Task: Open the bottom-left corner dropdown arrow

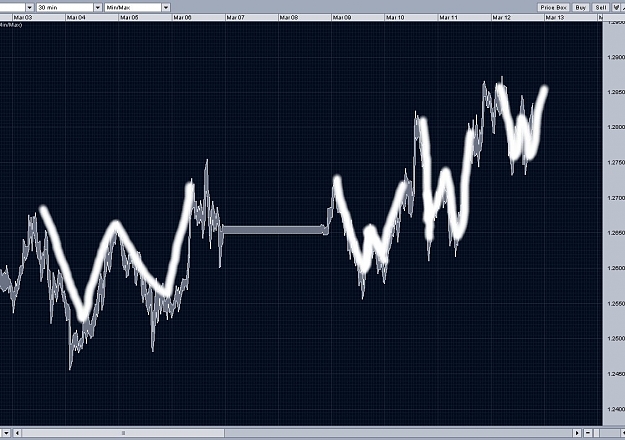Action: [6, 433]
